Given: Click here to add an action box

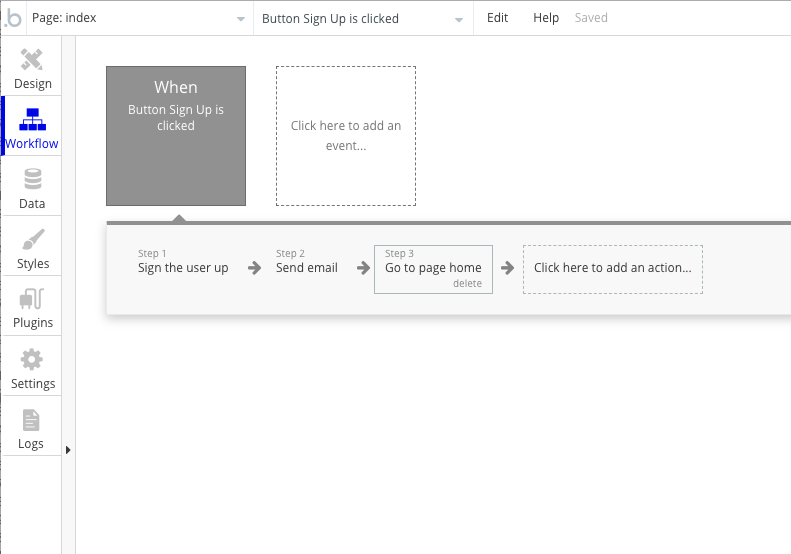Looking at the screenshot, I should point(613,269).
